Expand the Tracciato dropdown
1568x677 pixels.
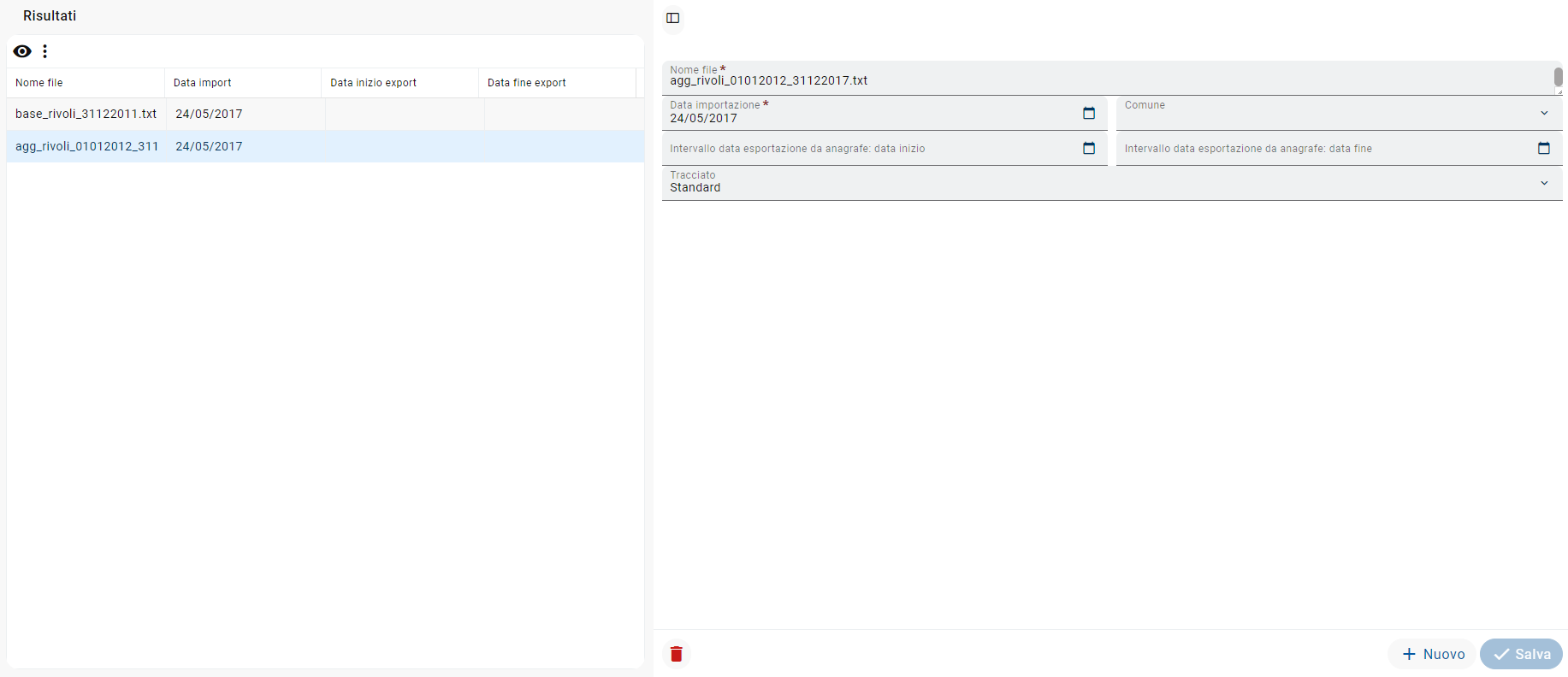pos(1544,183)
